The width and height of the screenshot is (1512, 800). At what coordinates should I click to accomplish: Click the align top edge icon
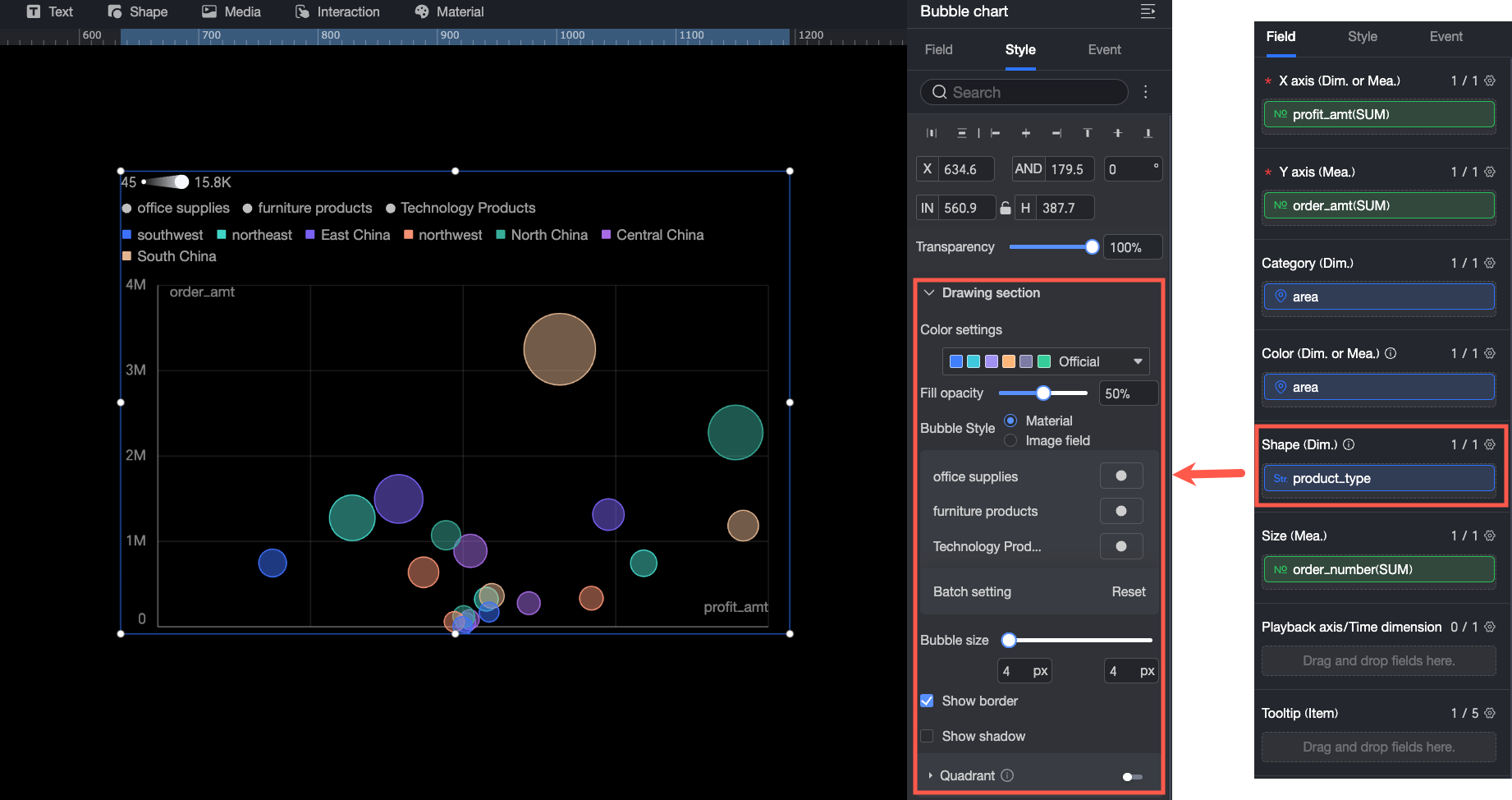coord(1088,133)
